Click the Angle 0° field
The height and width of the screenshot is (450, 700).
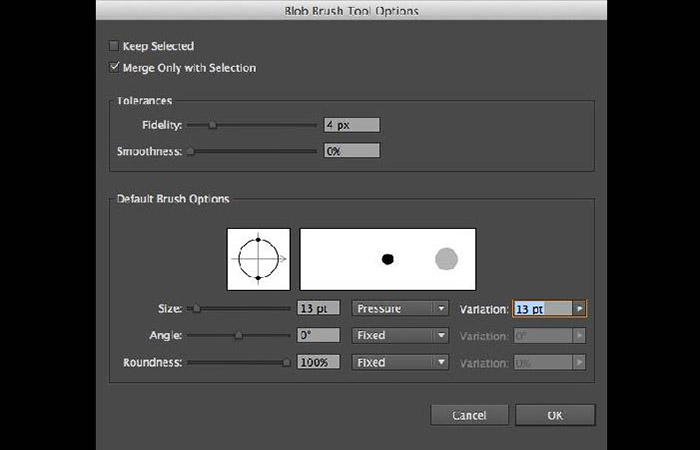[x=319, y=336]
